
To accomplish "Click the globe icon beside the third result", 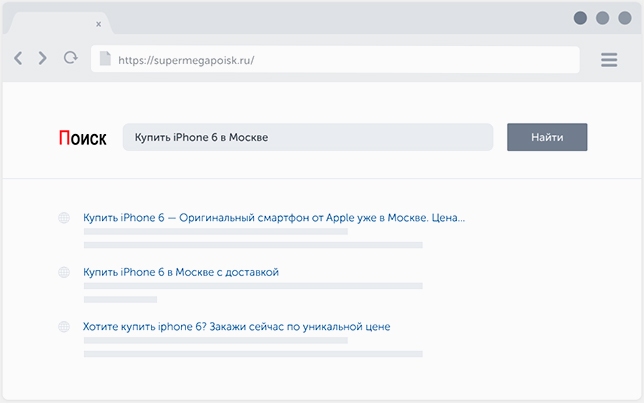I will pos(64,327).
